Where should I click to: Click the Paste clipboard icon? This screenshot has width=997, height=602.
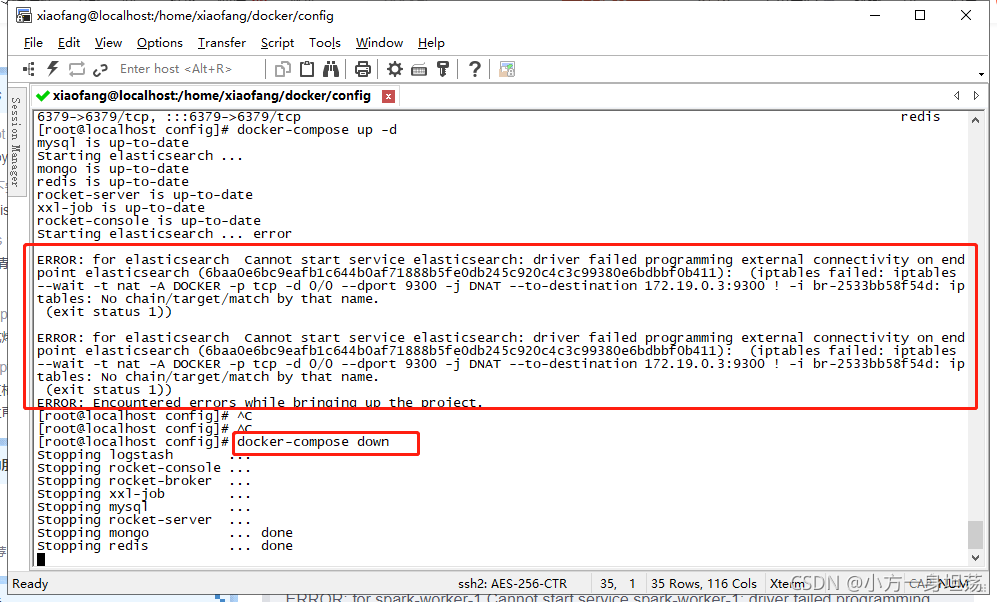coord(306,69)
